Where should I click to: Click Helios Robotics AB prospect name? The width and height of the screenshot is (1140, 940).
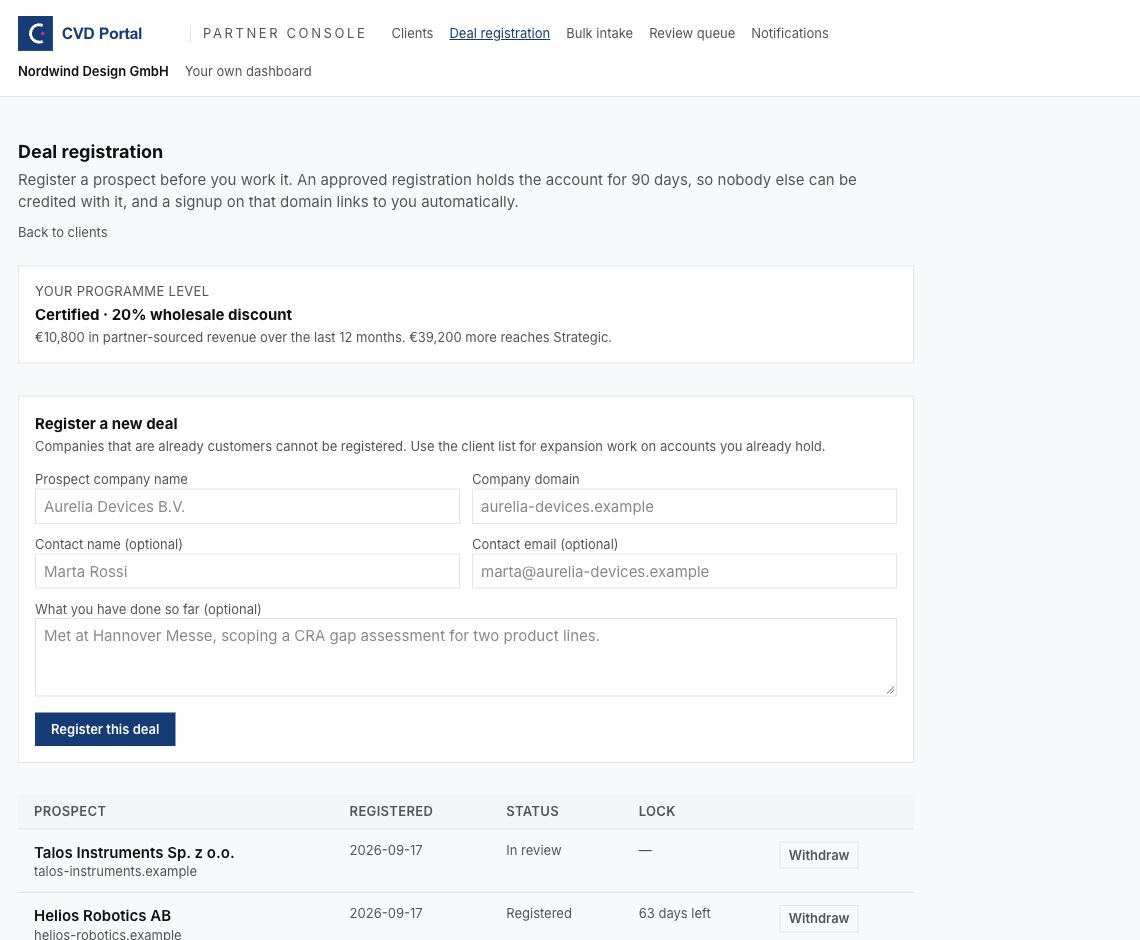click(x=103, y=915)
